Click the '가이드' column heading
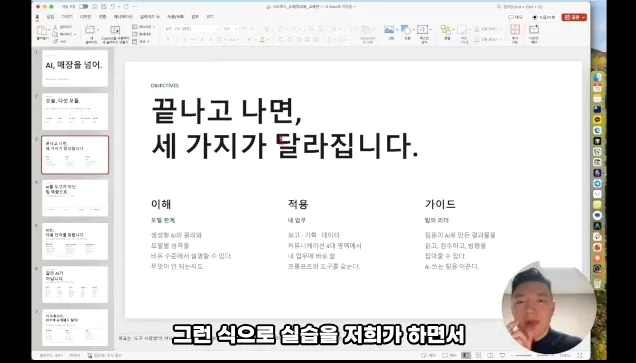 pyautogui.click(x=440, y=204)
